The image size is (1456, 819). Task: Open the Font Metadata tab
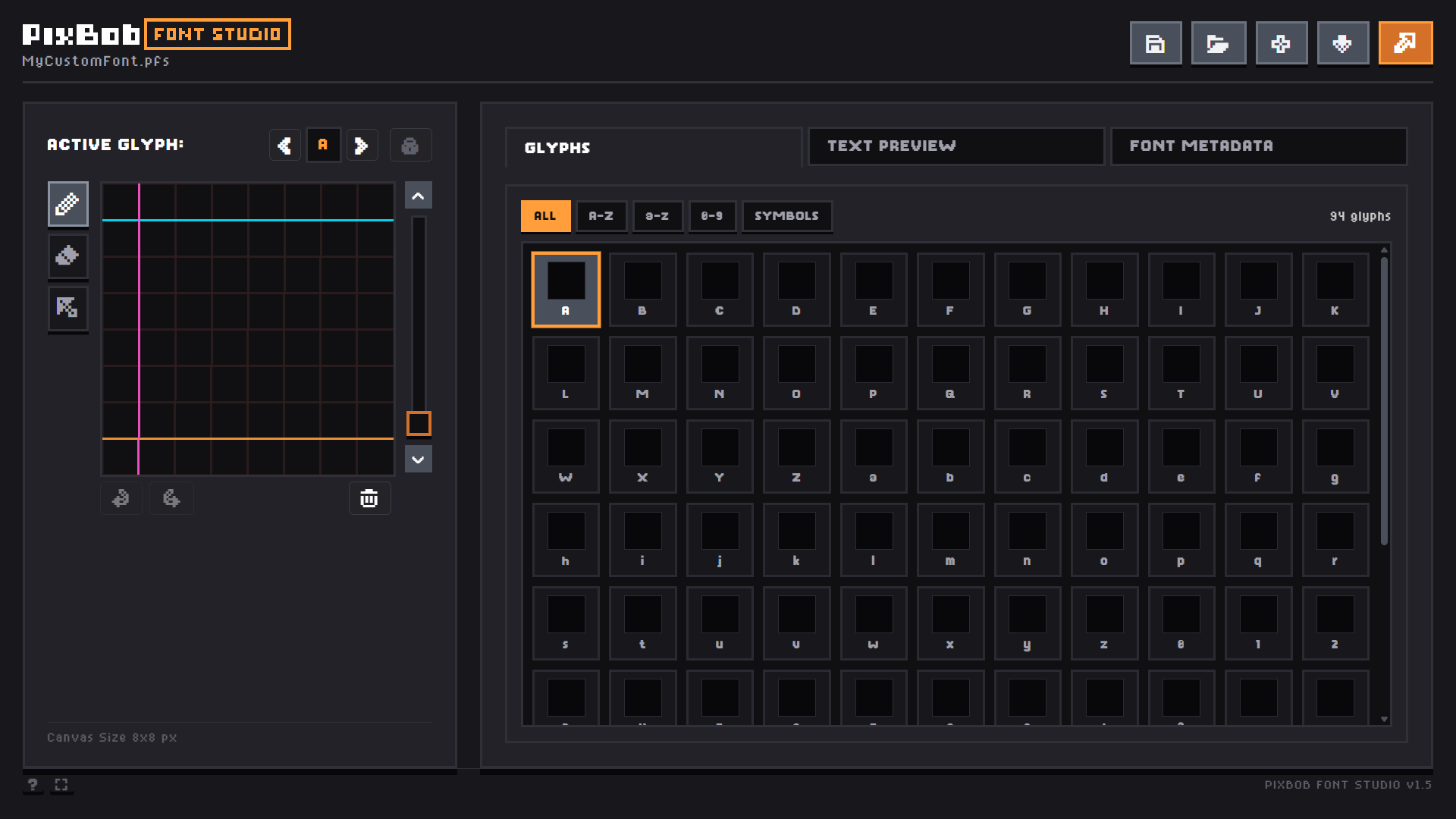point(1258,146)
